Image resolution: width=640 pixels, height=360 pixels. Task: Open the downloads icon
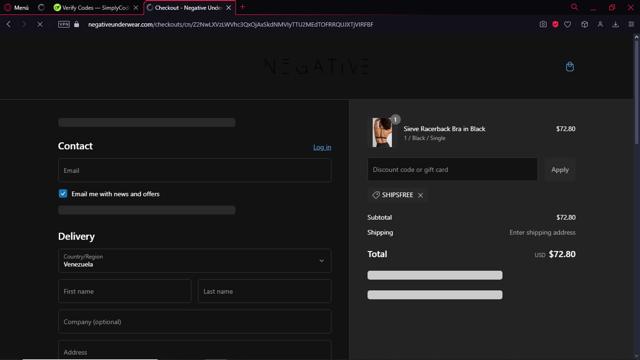point(615,24)
